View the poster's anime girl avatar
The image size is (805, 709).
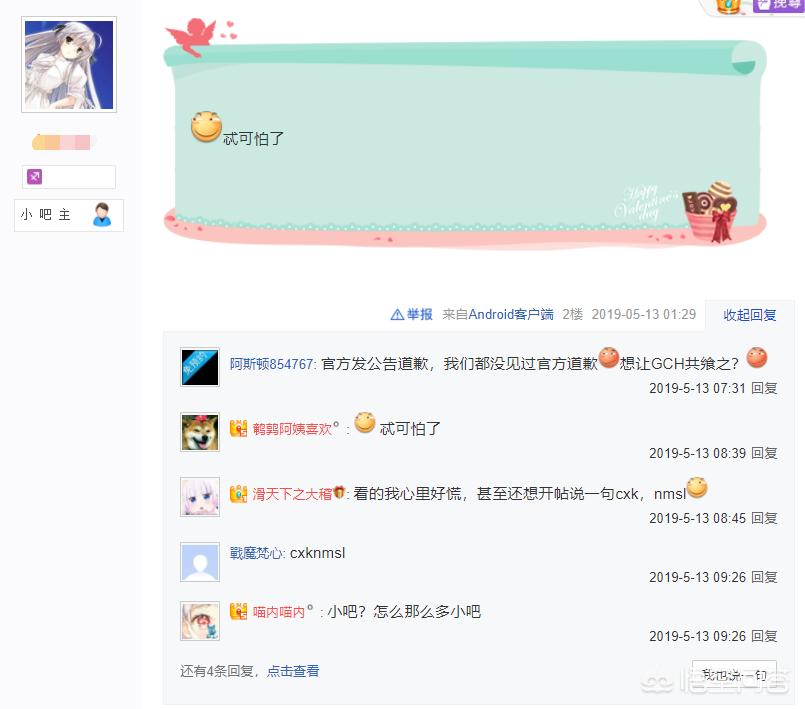(x=69, y=65)
